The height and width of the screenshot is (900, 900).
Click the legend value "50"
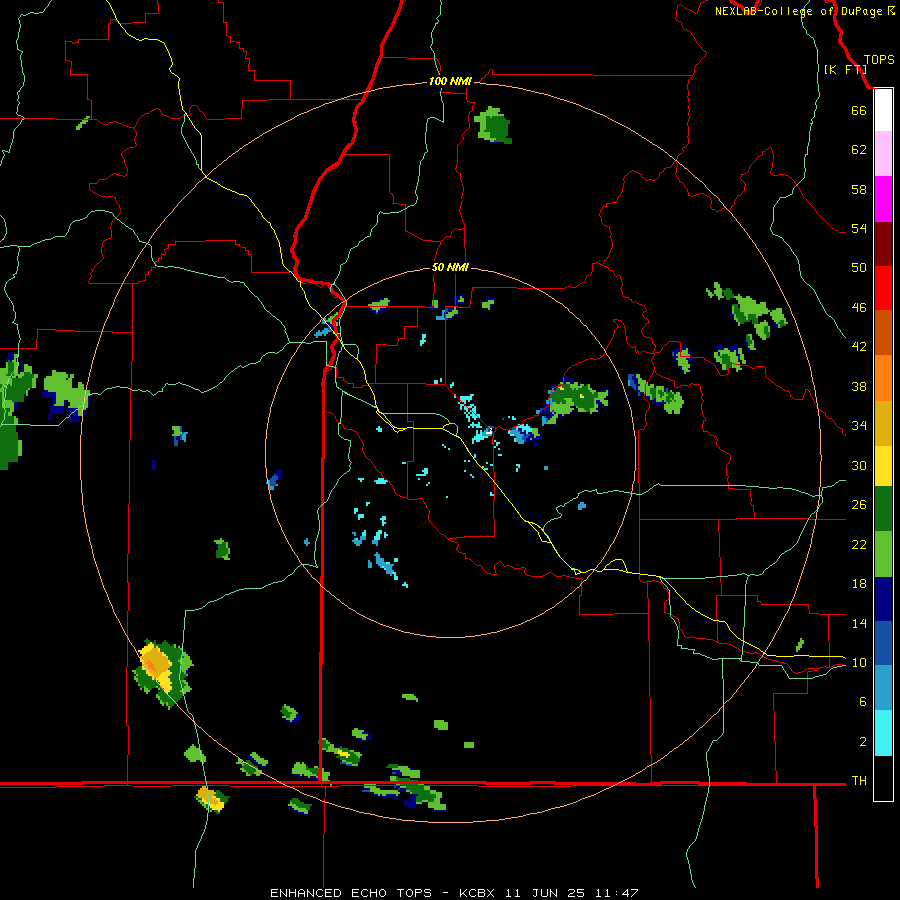[859, 268]
